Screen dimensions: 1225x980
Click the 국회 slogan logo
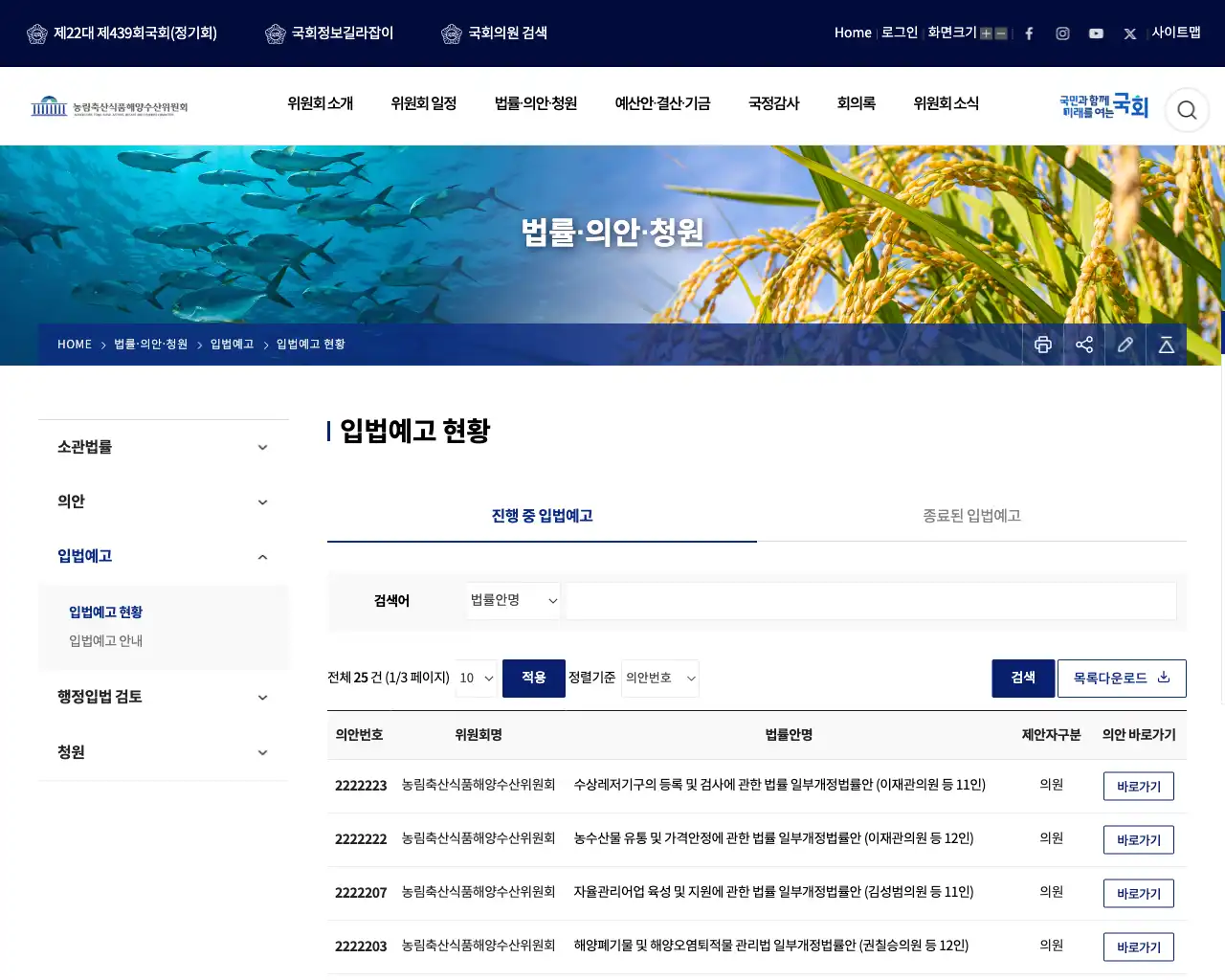tap(1103, 105)
